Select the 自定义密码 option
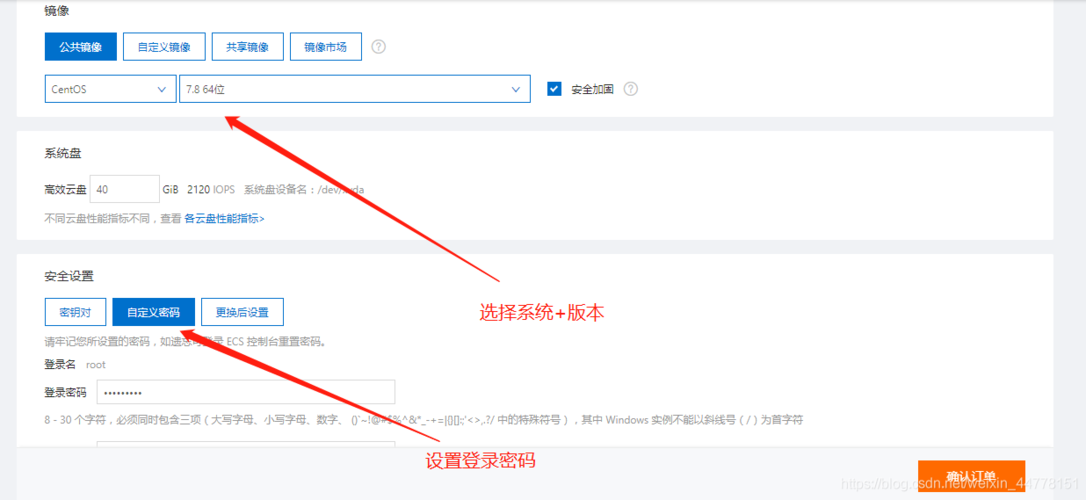 click(153, 312)
